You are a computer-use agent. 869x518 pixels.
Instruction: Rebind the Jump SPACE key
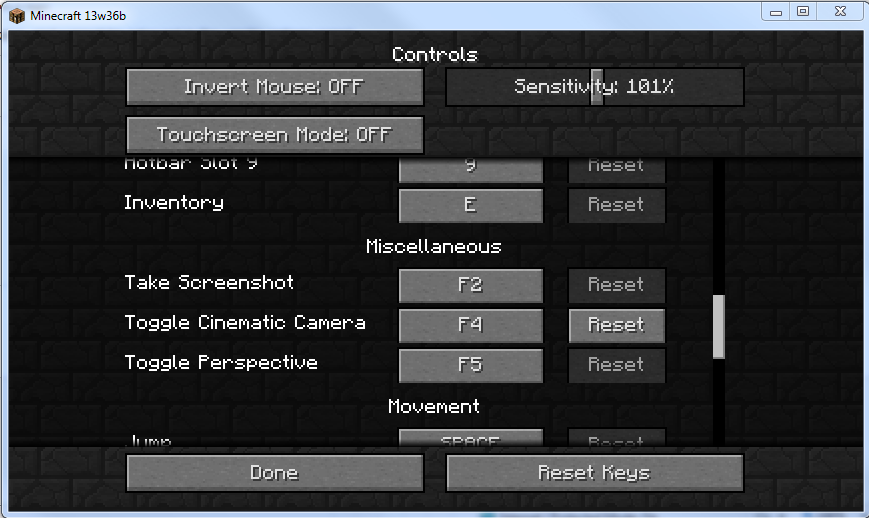[x=471, y=438]
